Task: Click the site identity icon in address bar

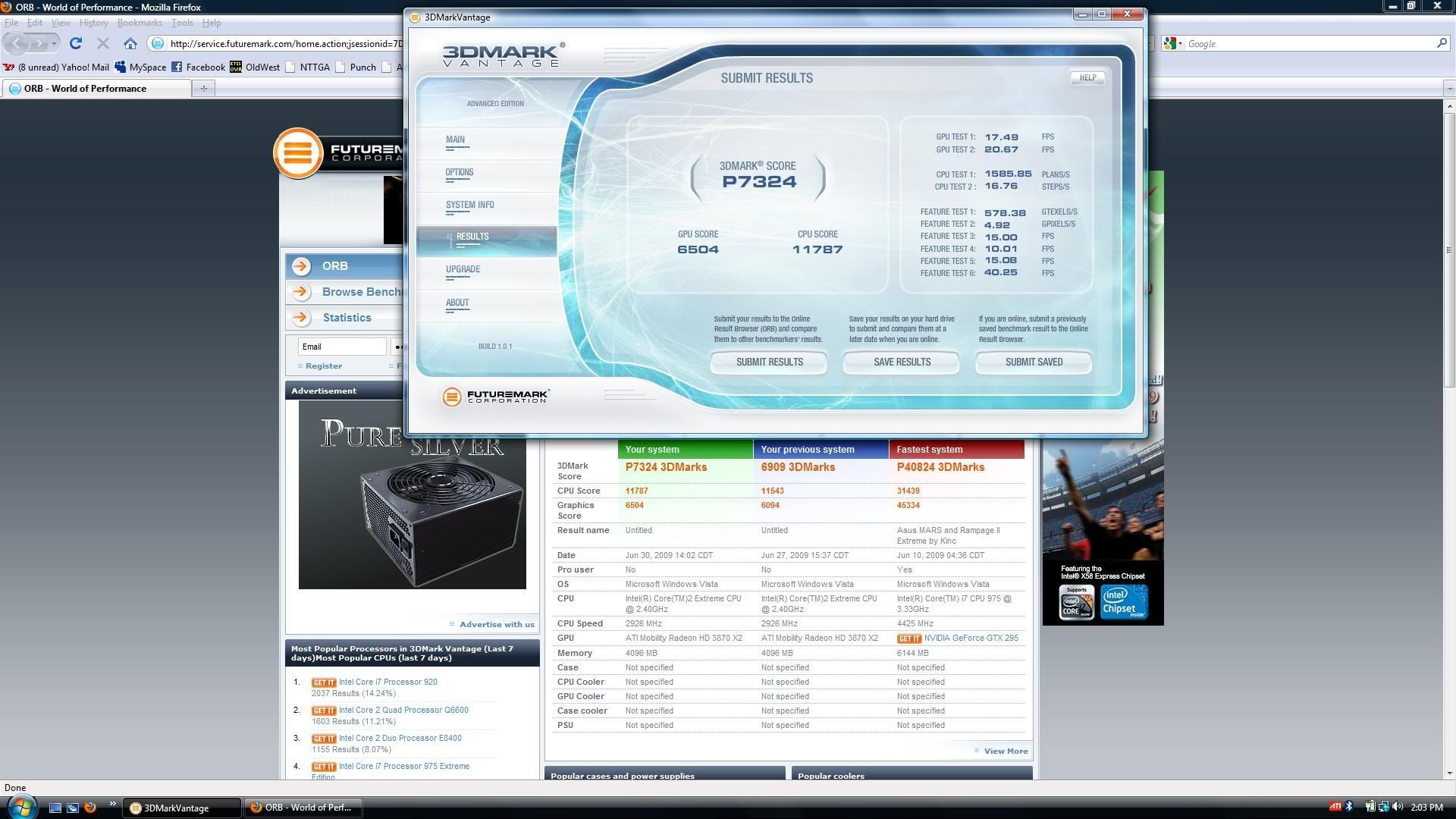Action: [157, 43]
